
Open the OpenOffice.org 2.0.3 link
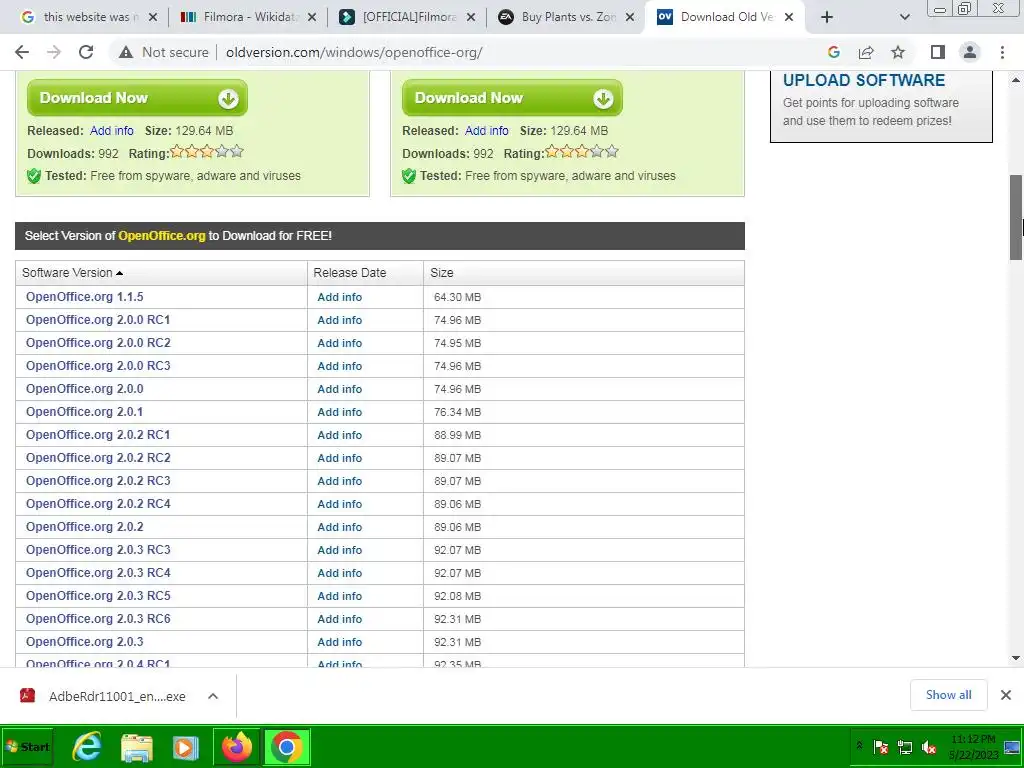point(84,641)
